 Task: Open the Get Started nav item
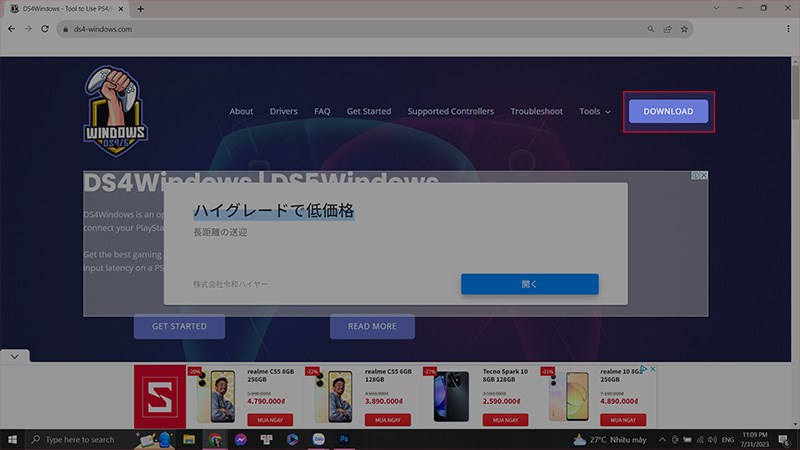[x=369, y=111]
